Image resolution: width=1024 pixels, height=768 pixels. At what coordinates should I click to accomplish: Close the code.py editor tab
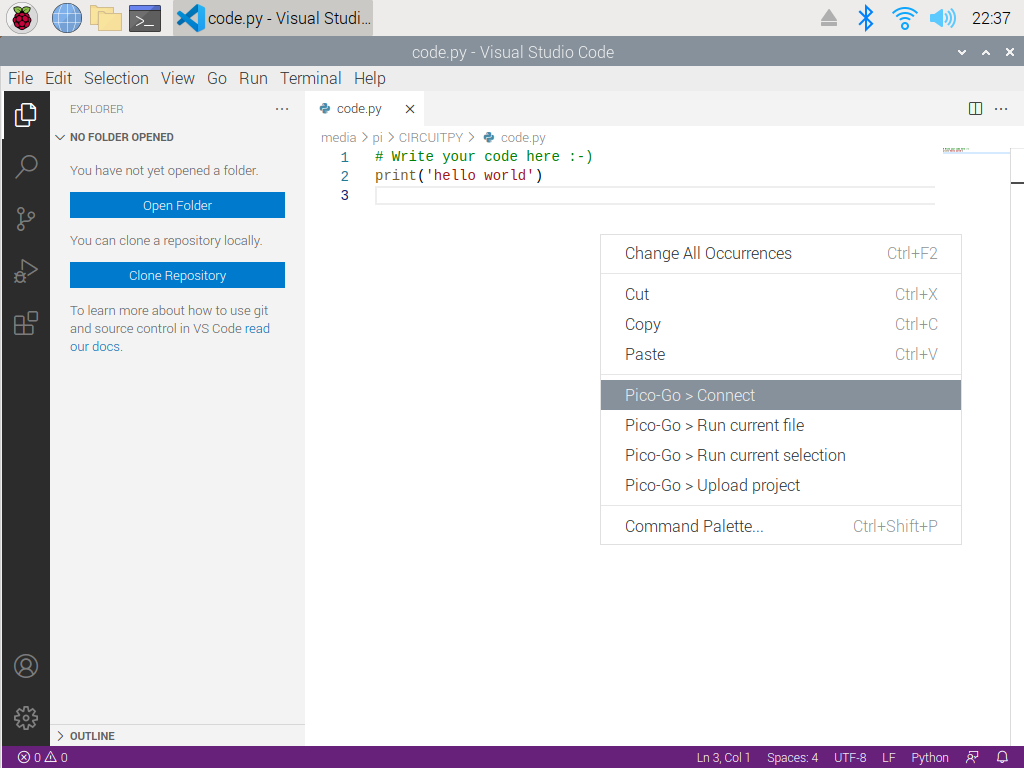pos(409,109)
